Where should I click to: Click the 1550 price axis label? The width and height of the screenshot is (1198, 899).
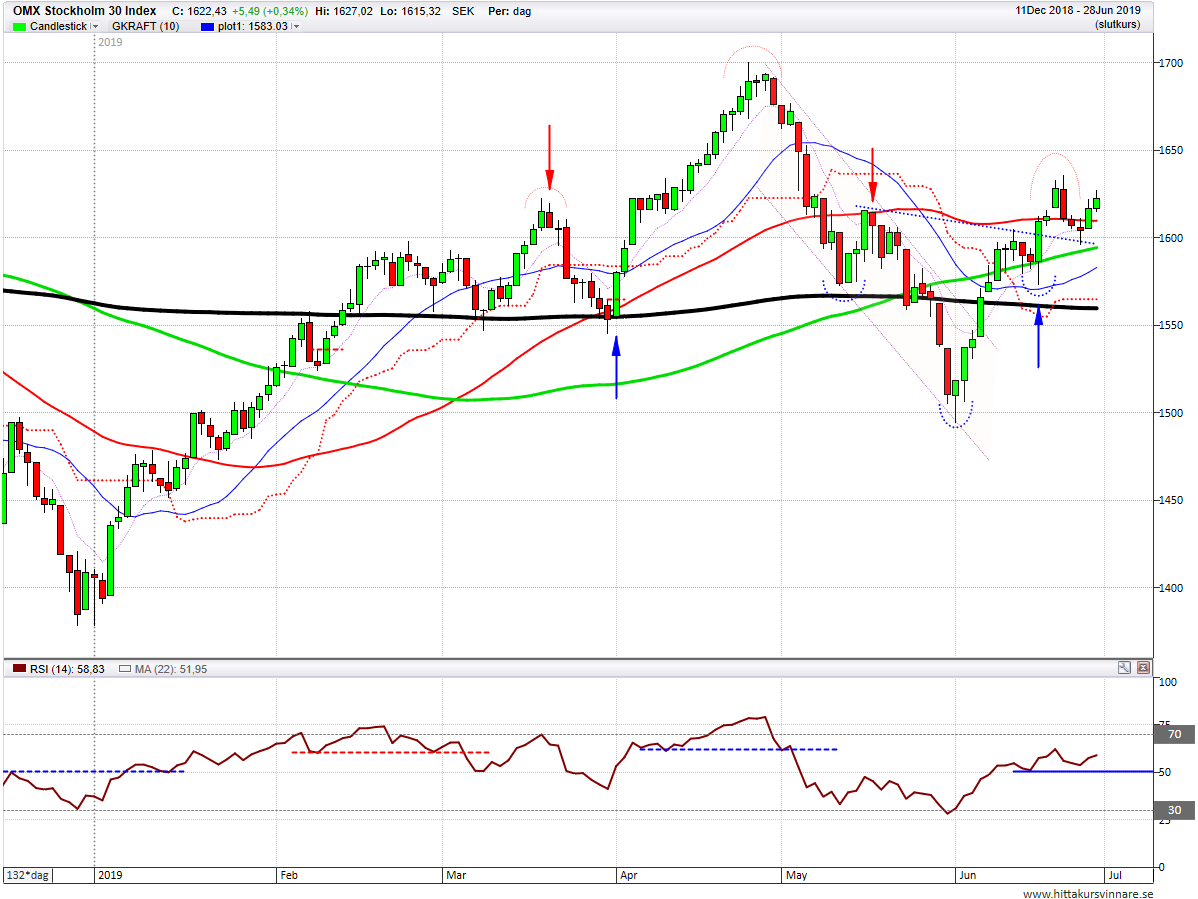(x=1171, y=325)
